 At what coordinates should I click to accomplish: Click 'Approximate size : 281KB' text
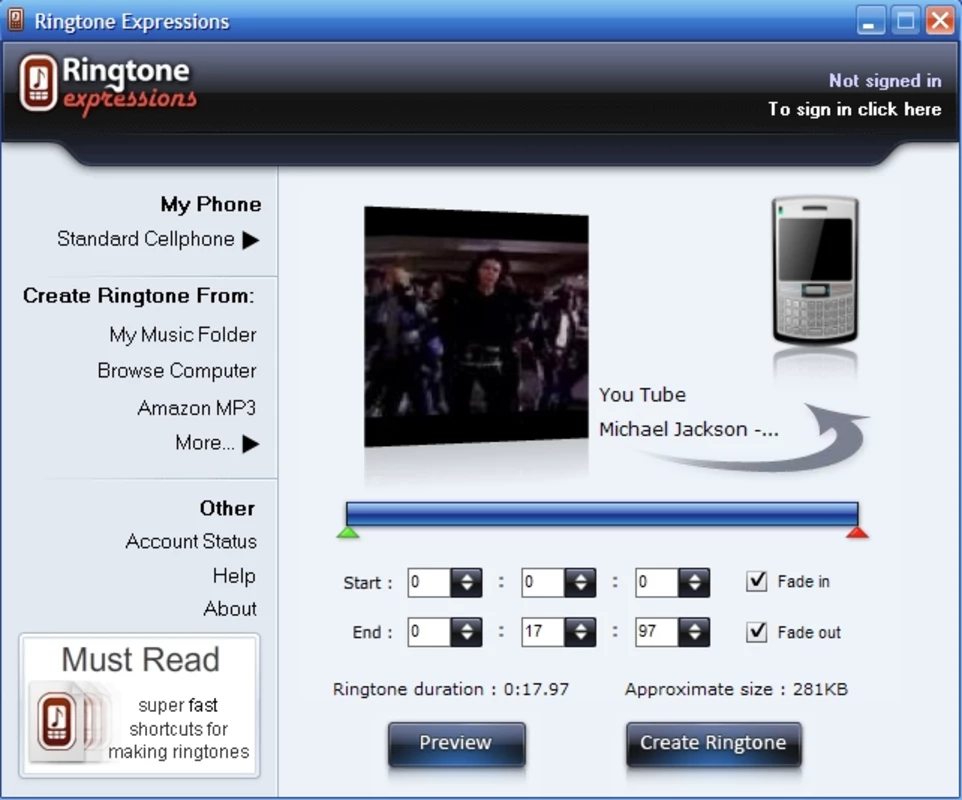[736, 689]
